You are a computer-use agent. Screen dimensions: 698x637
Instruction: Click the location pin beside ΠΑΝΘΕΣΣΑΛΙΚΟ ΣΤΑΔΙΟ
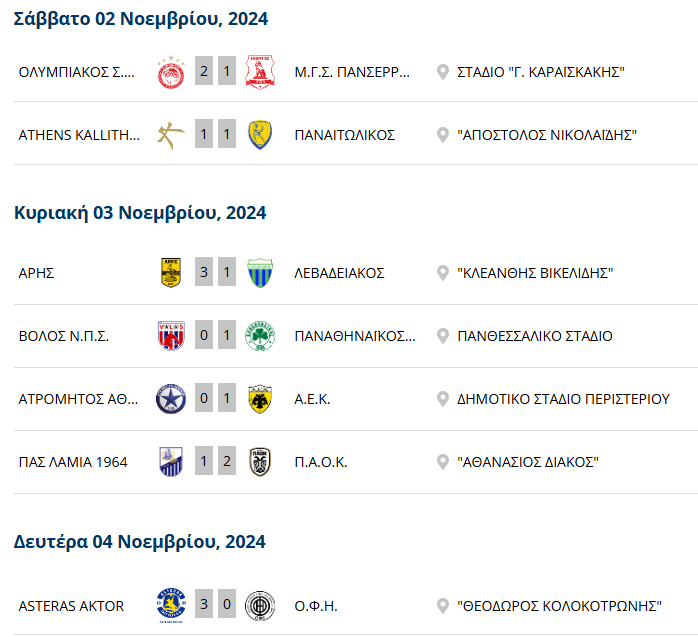click(x=442, y=336)
